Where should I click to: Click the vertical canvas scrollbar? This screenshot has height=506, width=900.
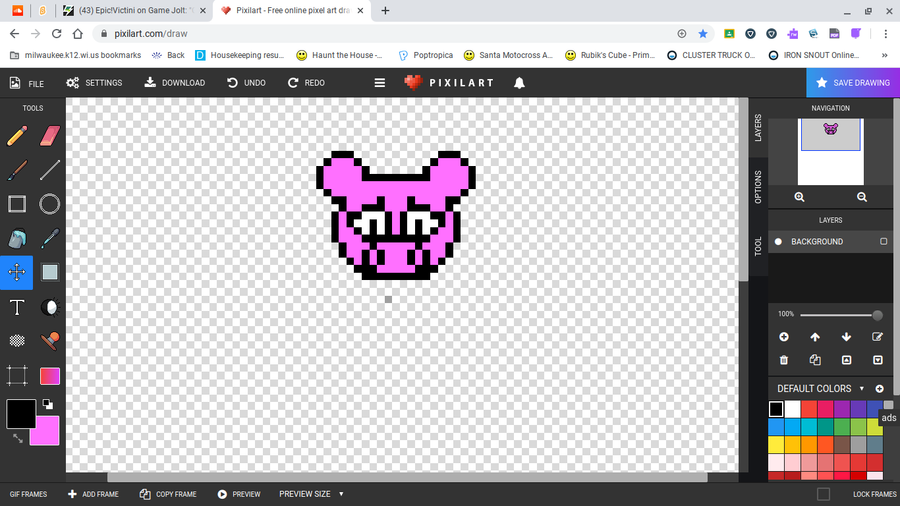743,189
